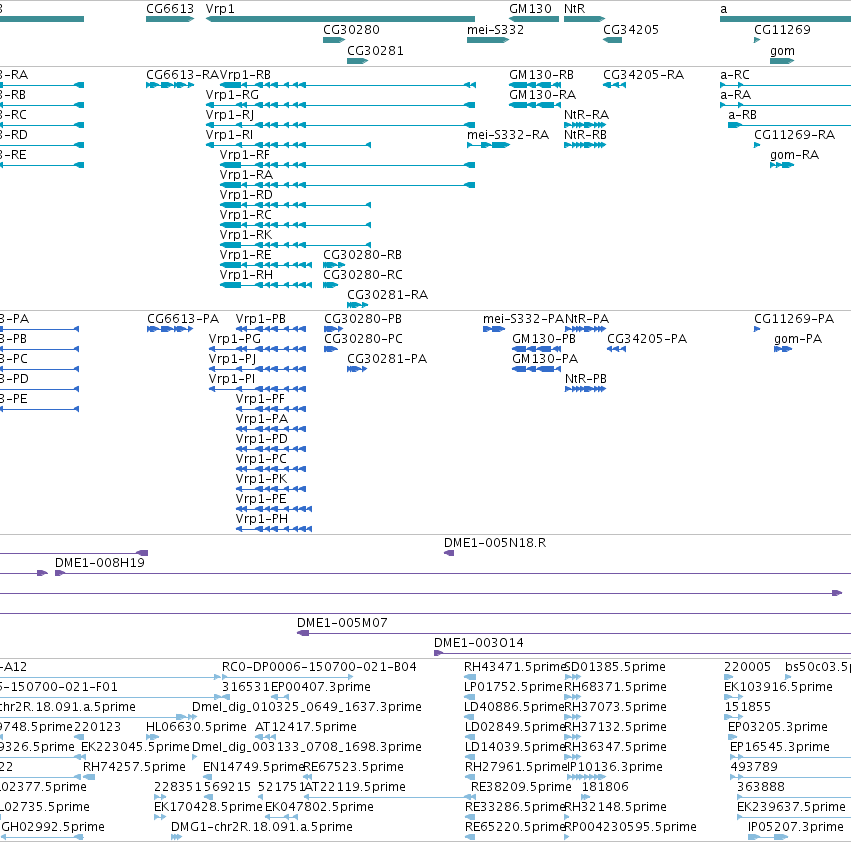The image size is (851, 842).
Task: Select the RE67523.5prime EST
Action: [x=353, y=767]
